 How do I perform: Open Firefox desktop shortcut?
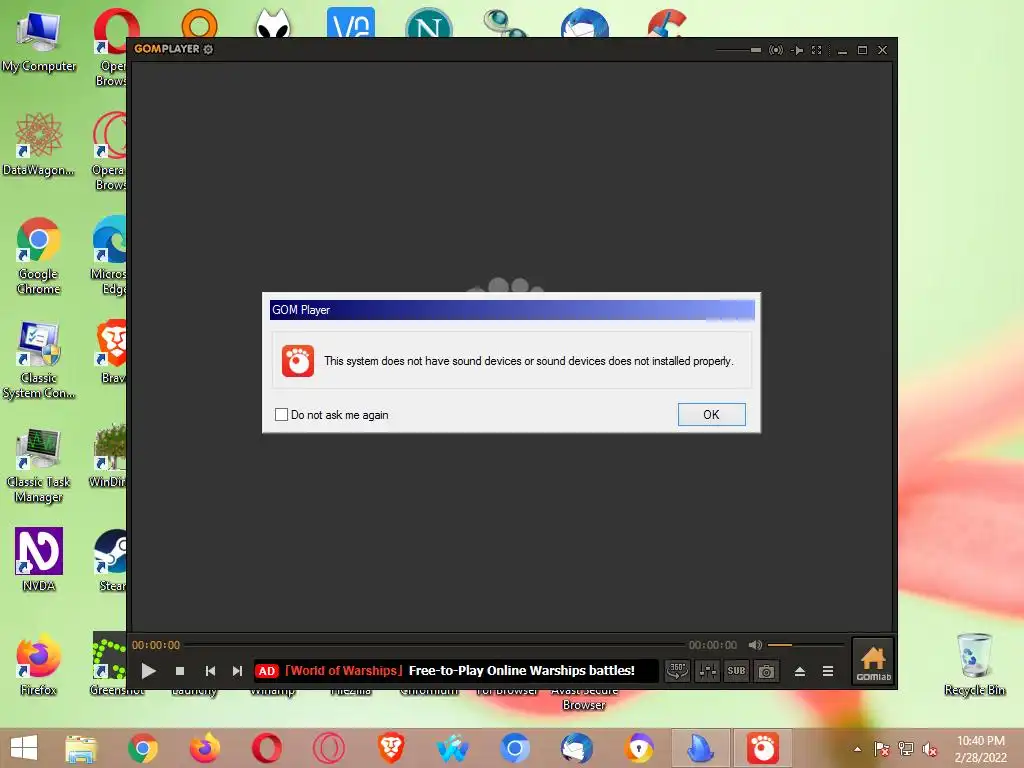coord(39,664)
